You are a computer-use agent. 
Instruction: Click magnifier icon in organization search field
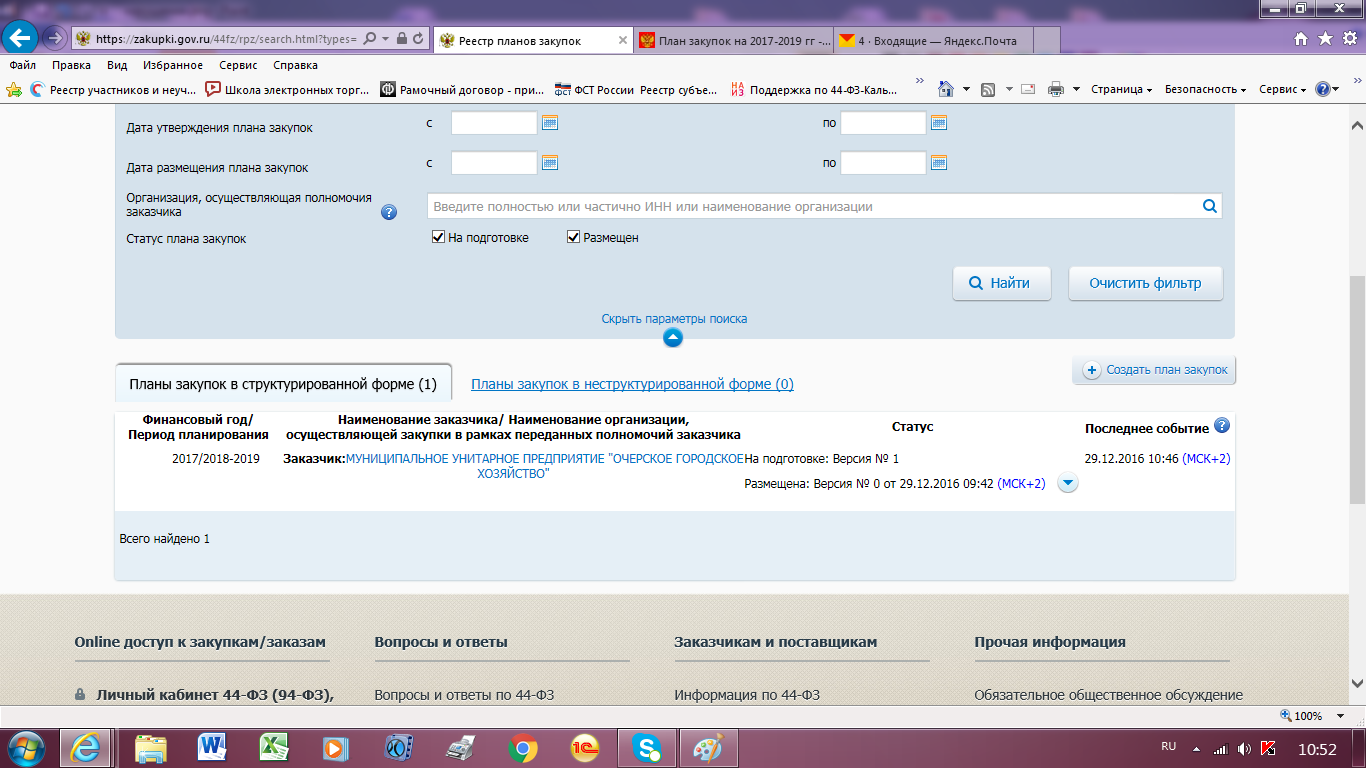pyautogui.click(x=1209, y=207)
